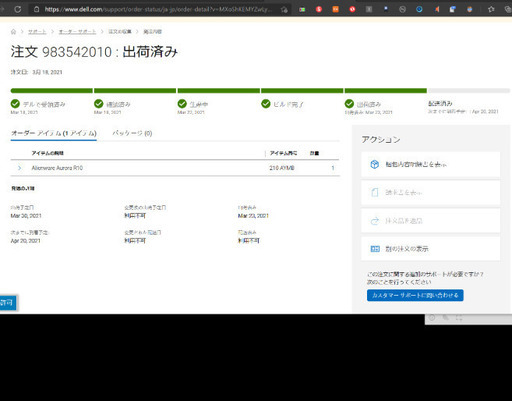
Task: Click the green check icon for 確認済み step
Action: pyautogui.click(x=99, y=104)
